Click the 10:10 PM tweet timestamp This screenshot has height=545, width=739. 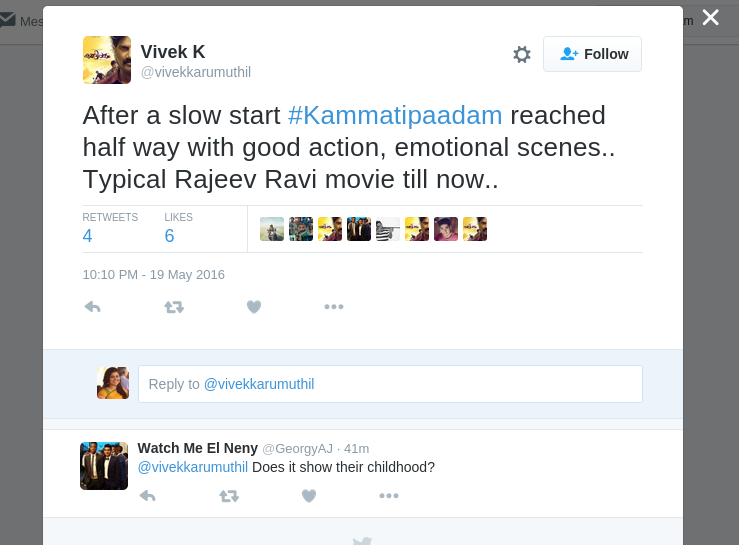153,274
